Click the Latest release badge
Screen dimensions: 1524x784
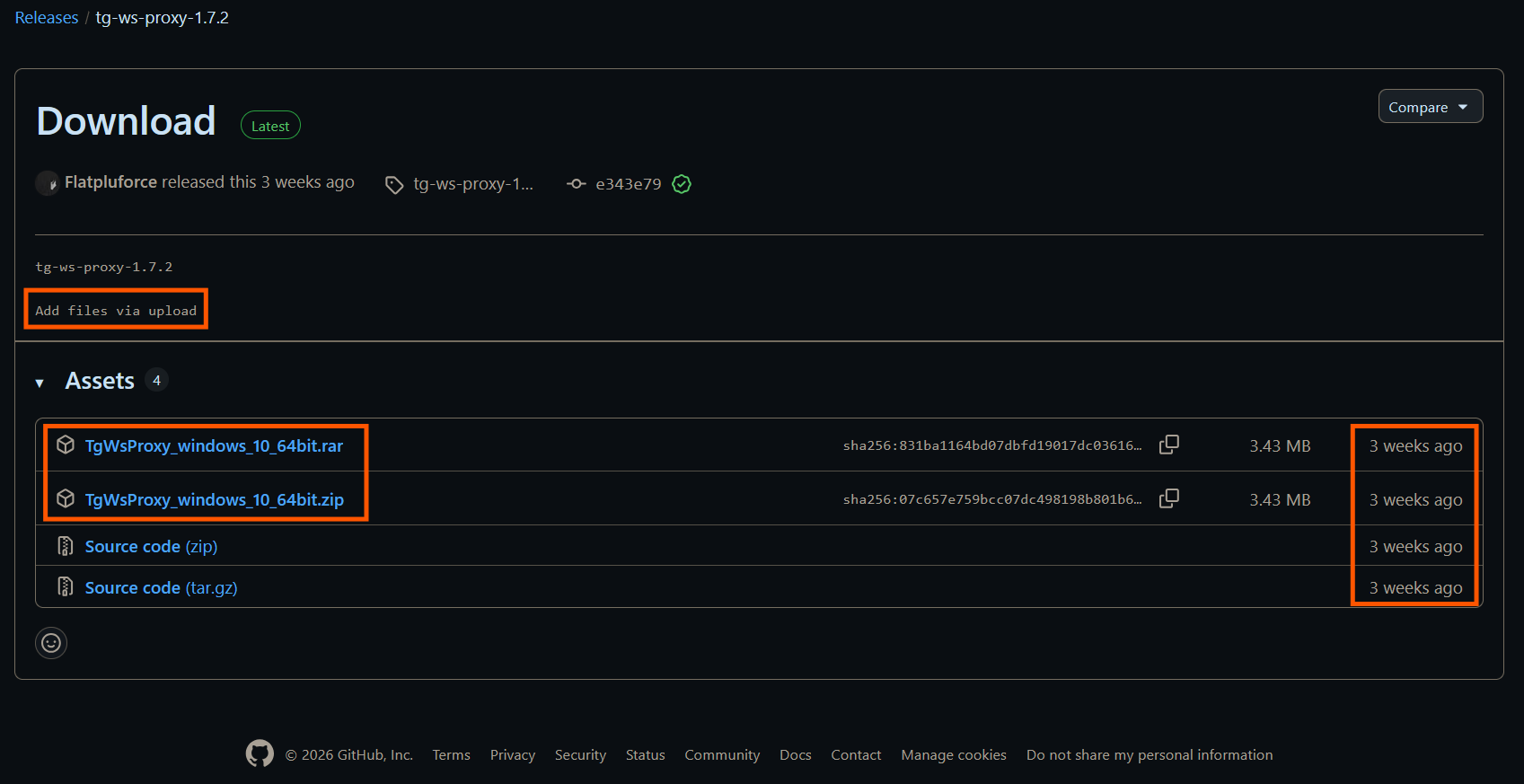pos(270,126)
